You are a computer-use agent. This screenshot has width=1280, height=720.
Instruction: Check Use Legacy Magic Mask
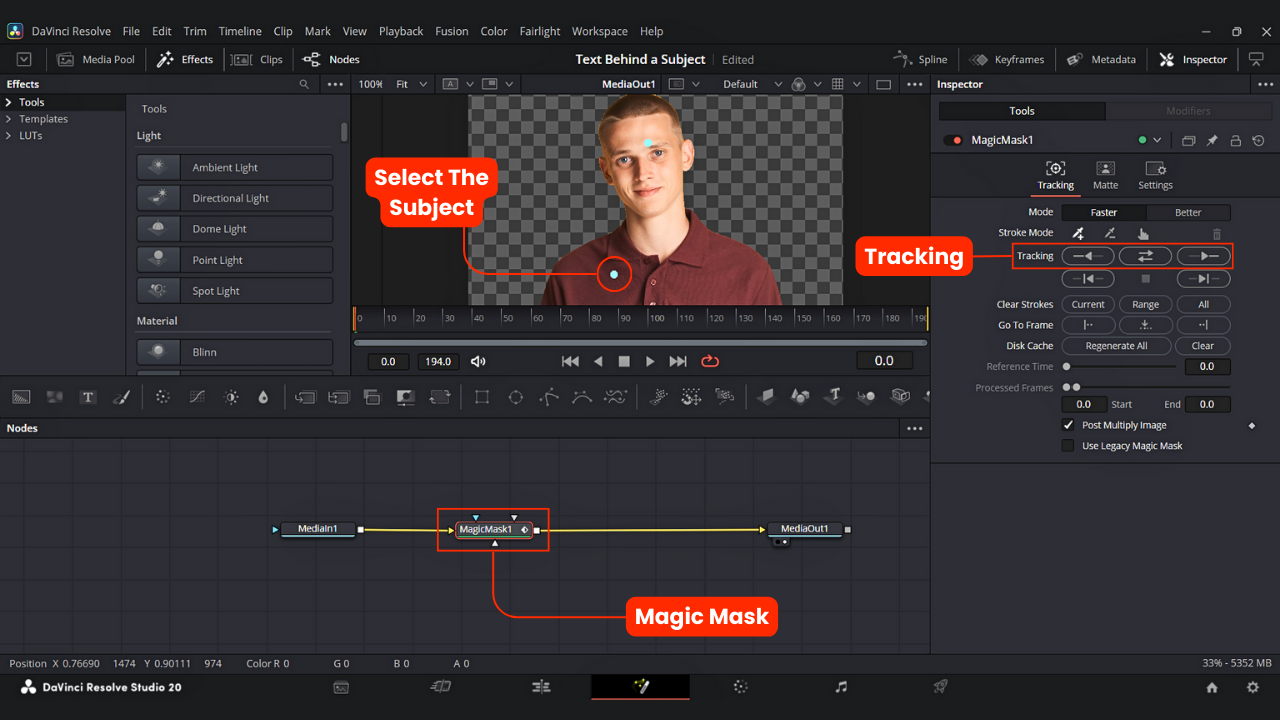coord(1068,445)
